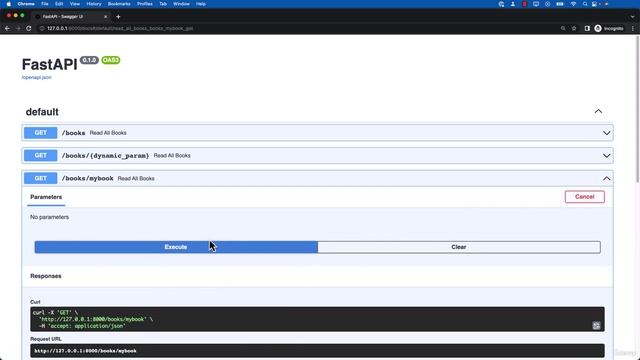Viewport: 640px width, 360px height.
Task: Click the screen mirroring display icon in menu bar
Action: click(x=536, y=4)
